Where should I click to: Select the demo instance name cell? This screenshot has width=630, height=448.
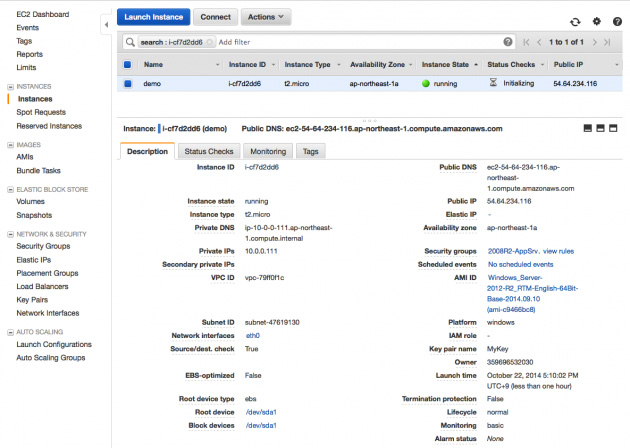tap(152, 84)
